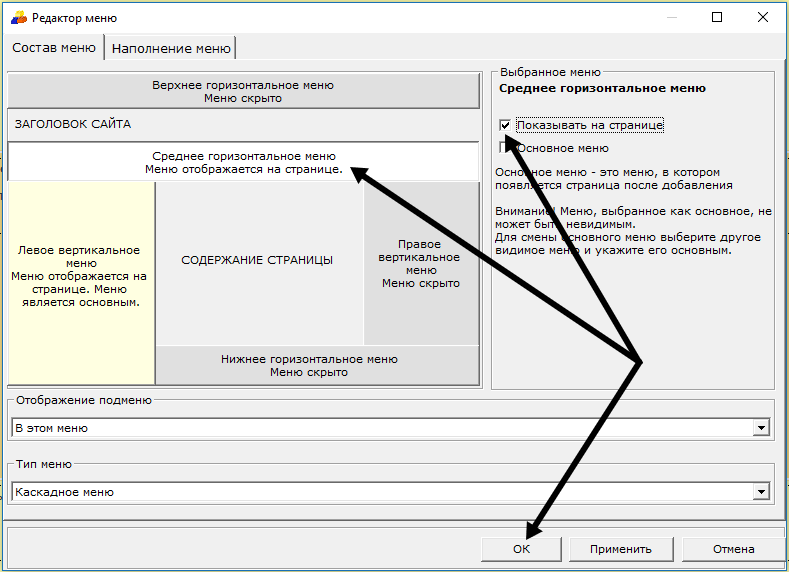Viewport: 789px width, 572px height.
Task: Minimize the Редактор меню window
Action: (x=673, y=18)
